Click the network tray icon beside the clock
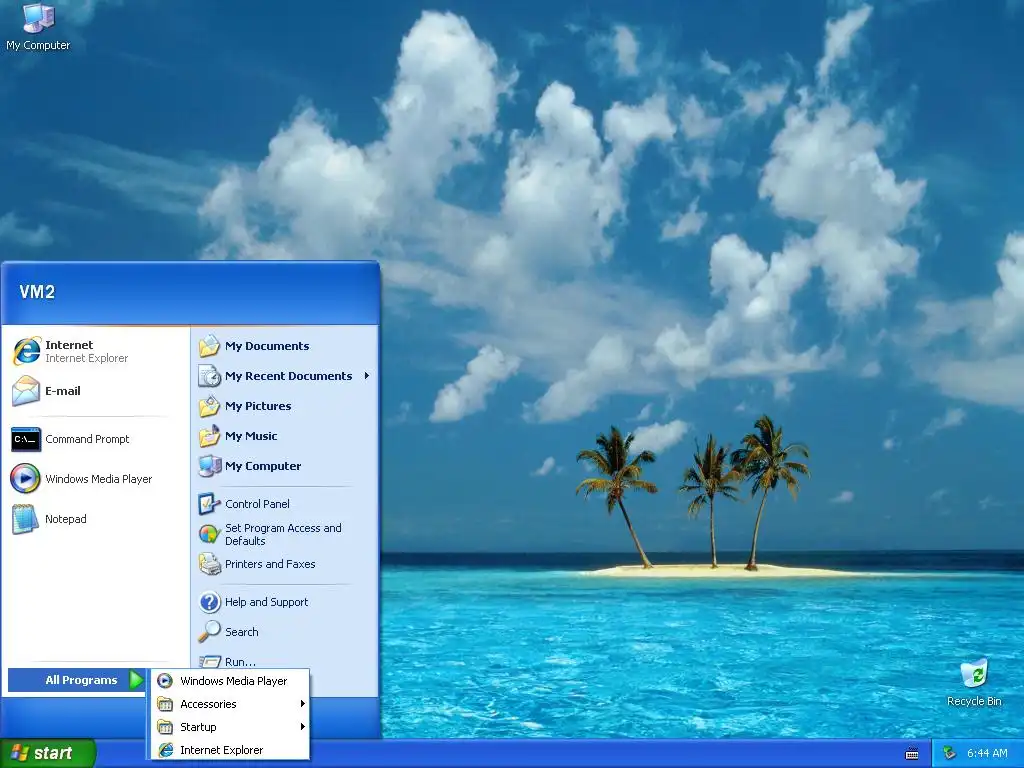Screen dimensions: 1024x768 (949, 754)
